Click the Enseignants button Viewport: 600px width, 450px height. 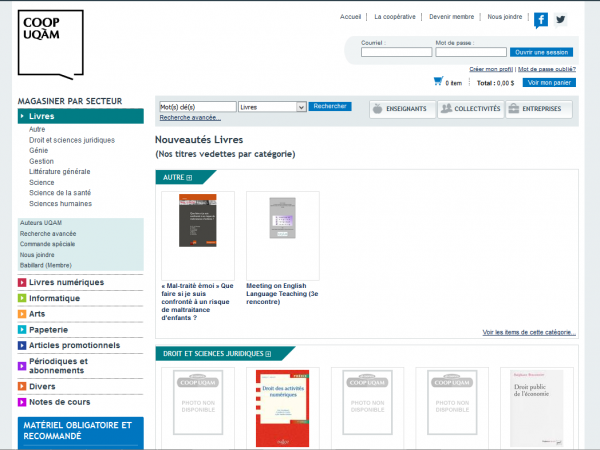click(402, 109)
